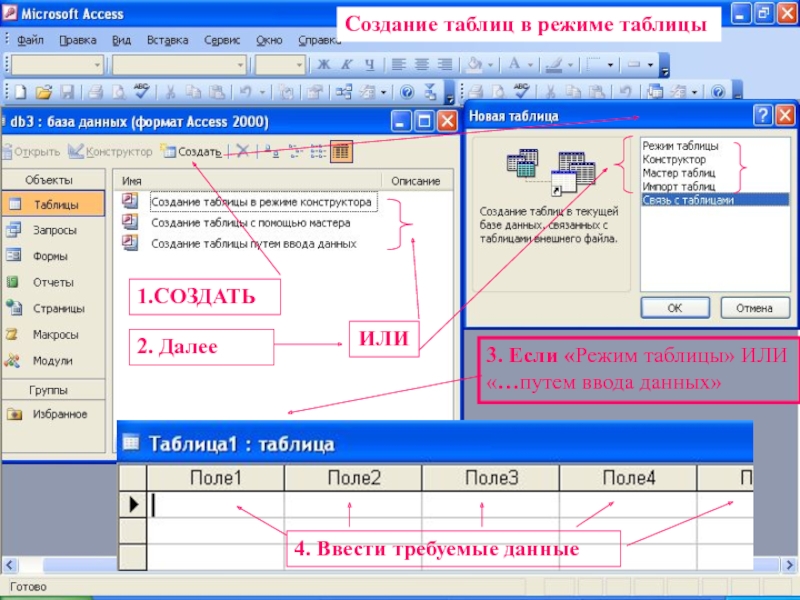
Task: Click the Properties icon left of Relationships
Action: pyautogui.click(x=314, y=92)
